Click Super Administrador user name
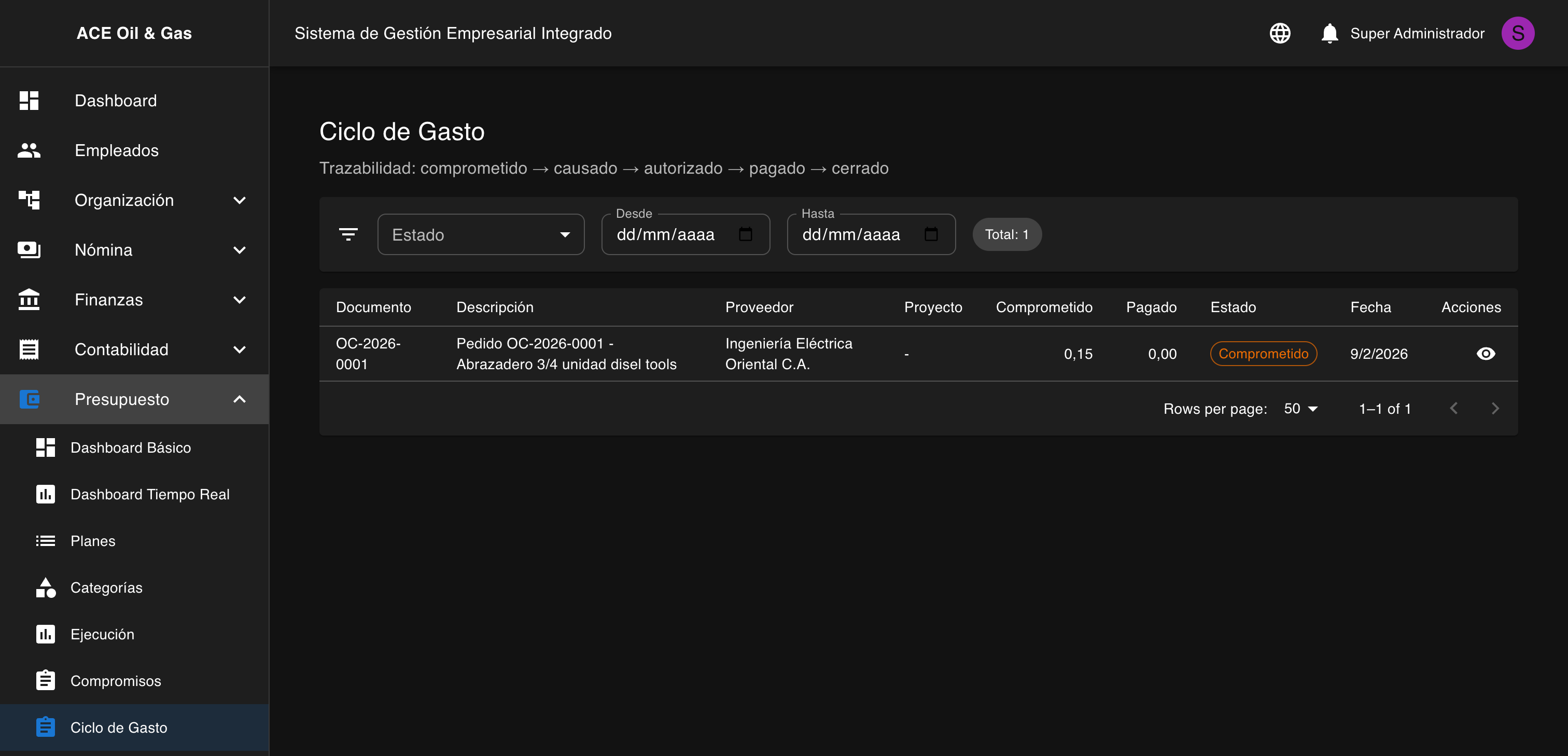 (1417, 34)
